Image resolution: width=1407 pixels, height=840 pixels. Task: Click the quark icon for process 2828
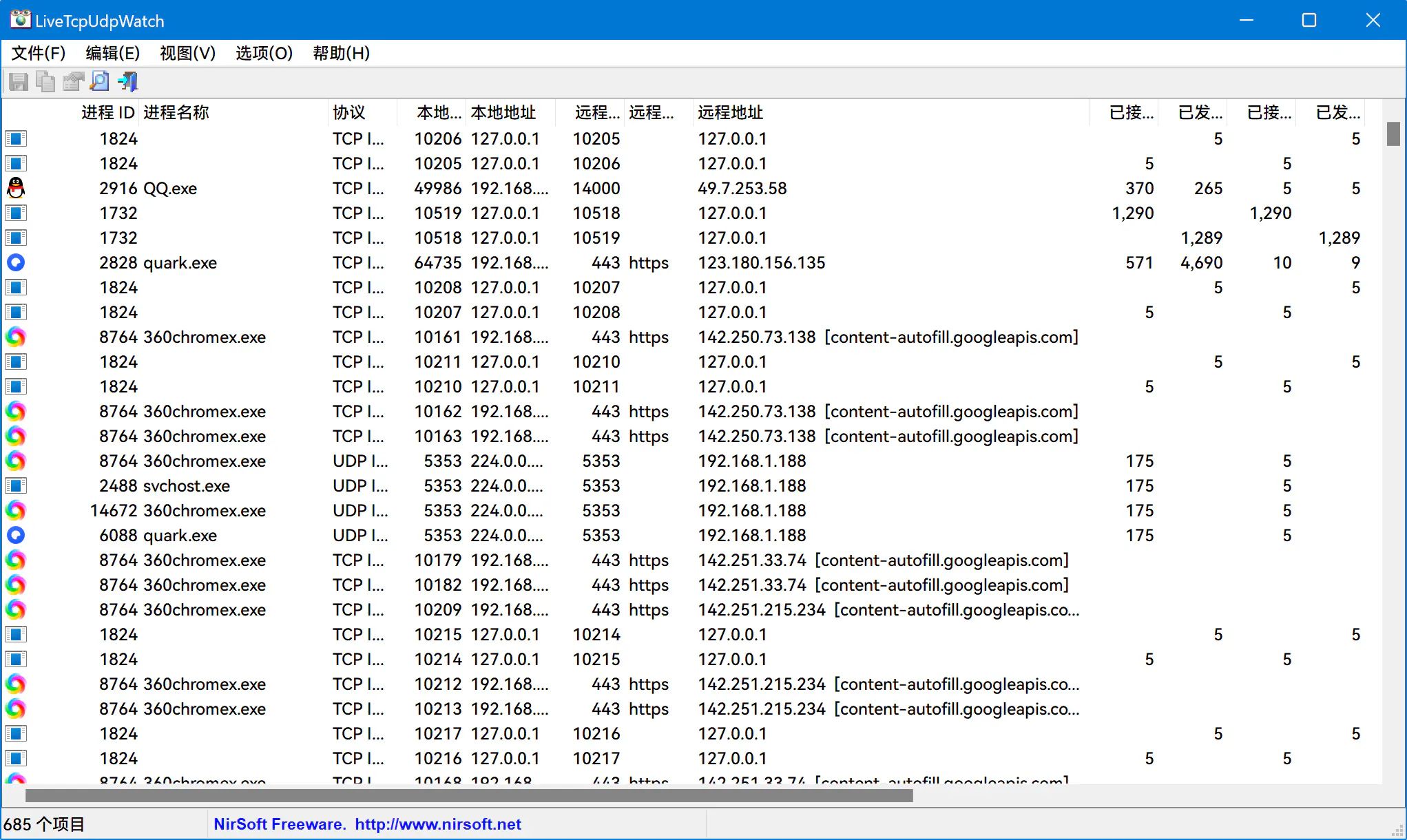click(x=16, y=262)
